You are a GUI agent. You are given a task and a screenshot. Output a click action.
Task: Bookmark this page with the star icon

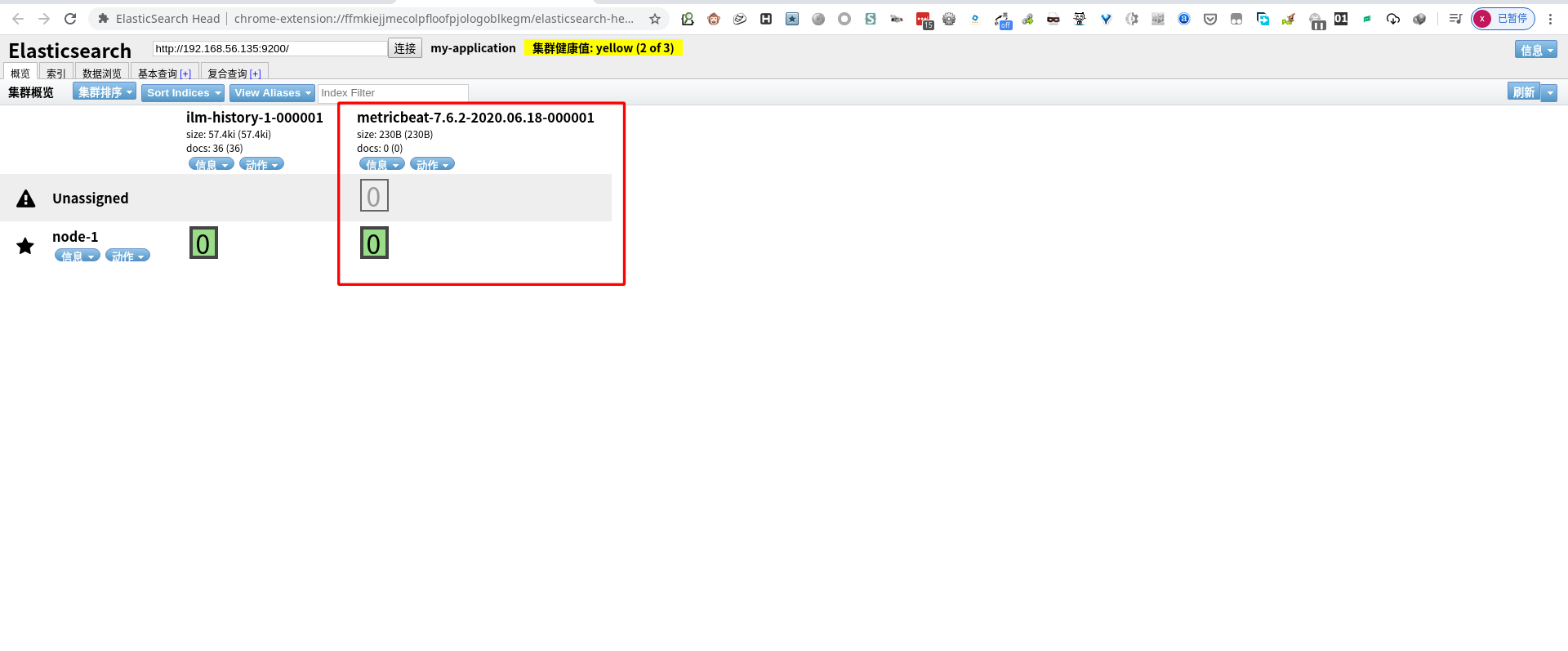coord(655,19)
